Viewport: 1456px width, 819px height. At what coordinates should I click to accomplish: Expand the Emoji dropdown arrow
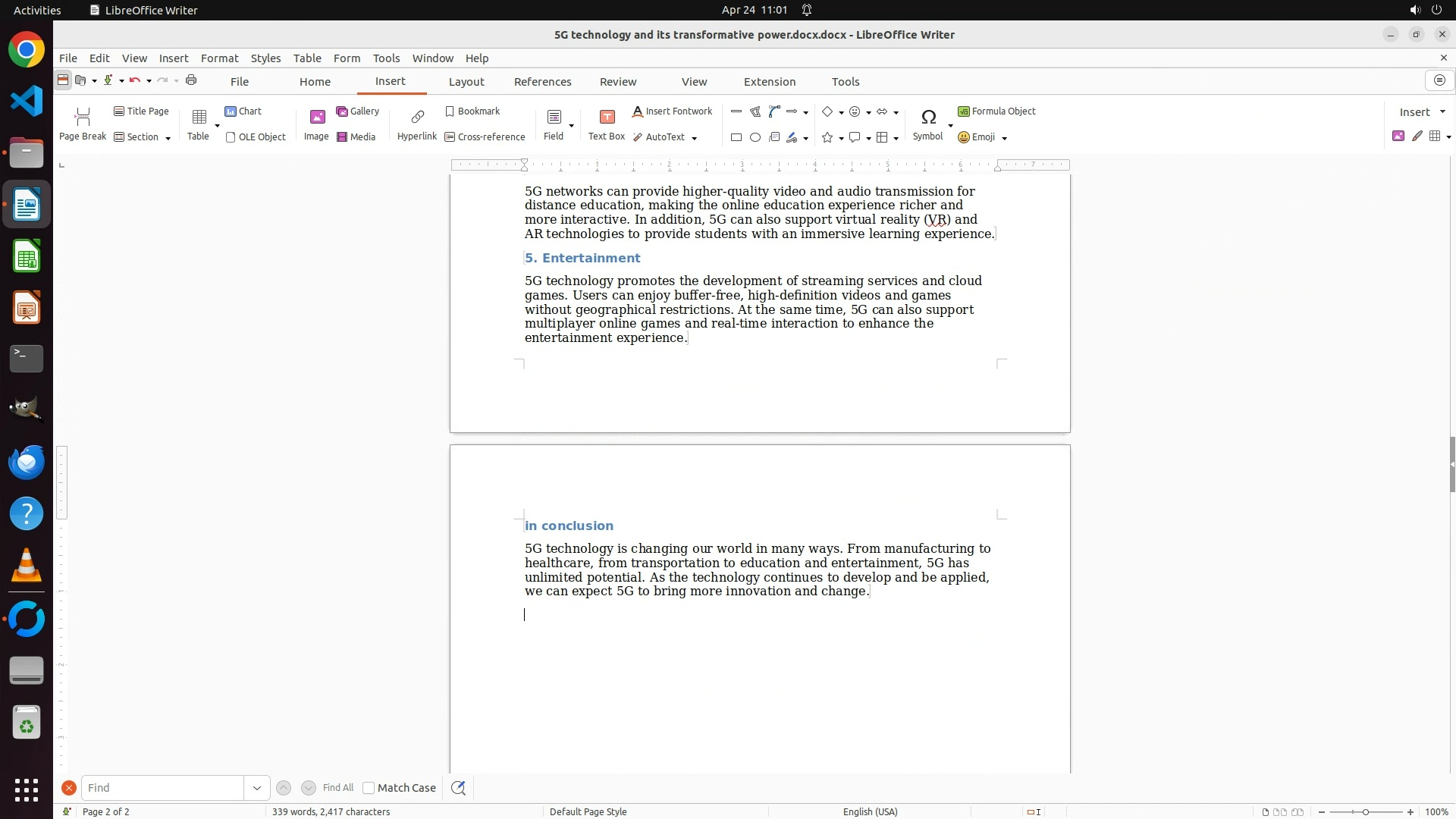tap(1004, 138)
